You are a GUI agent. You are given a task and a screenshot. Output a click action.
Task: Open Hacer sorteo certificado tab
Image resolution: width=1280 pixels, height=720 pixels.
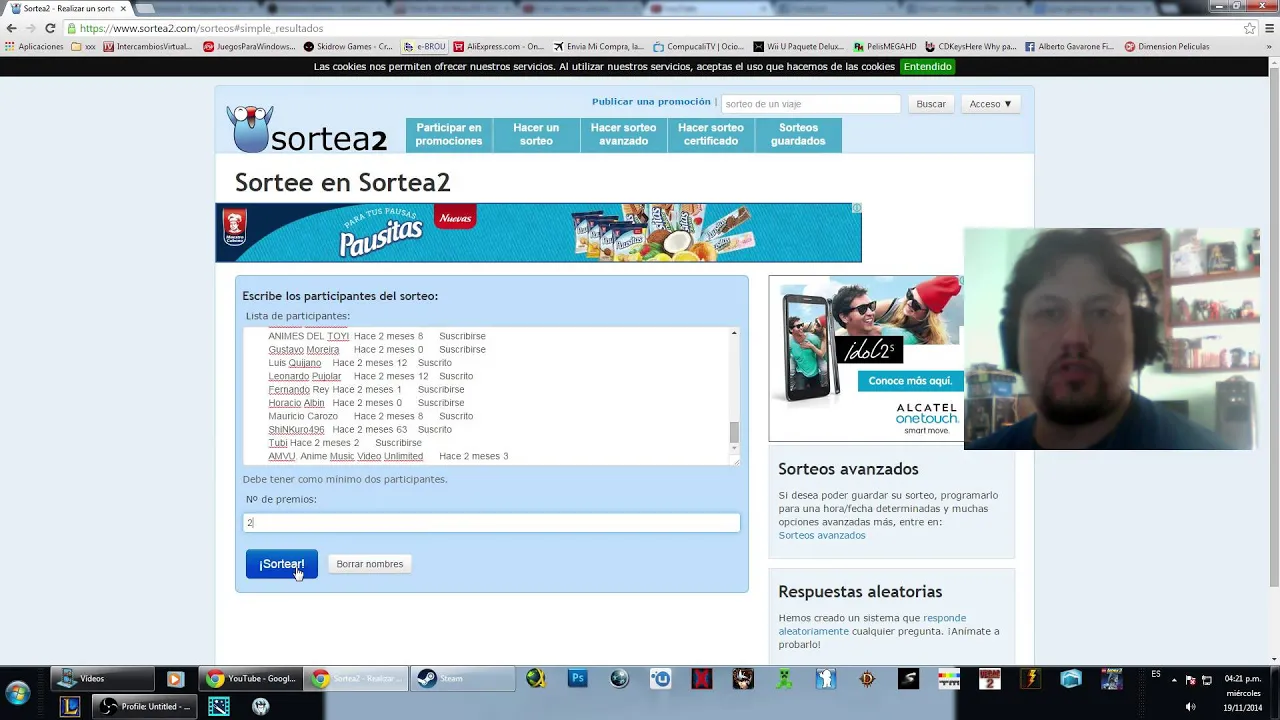click(711, 135)
